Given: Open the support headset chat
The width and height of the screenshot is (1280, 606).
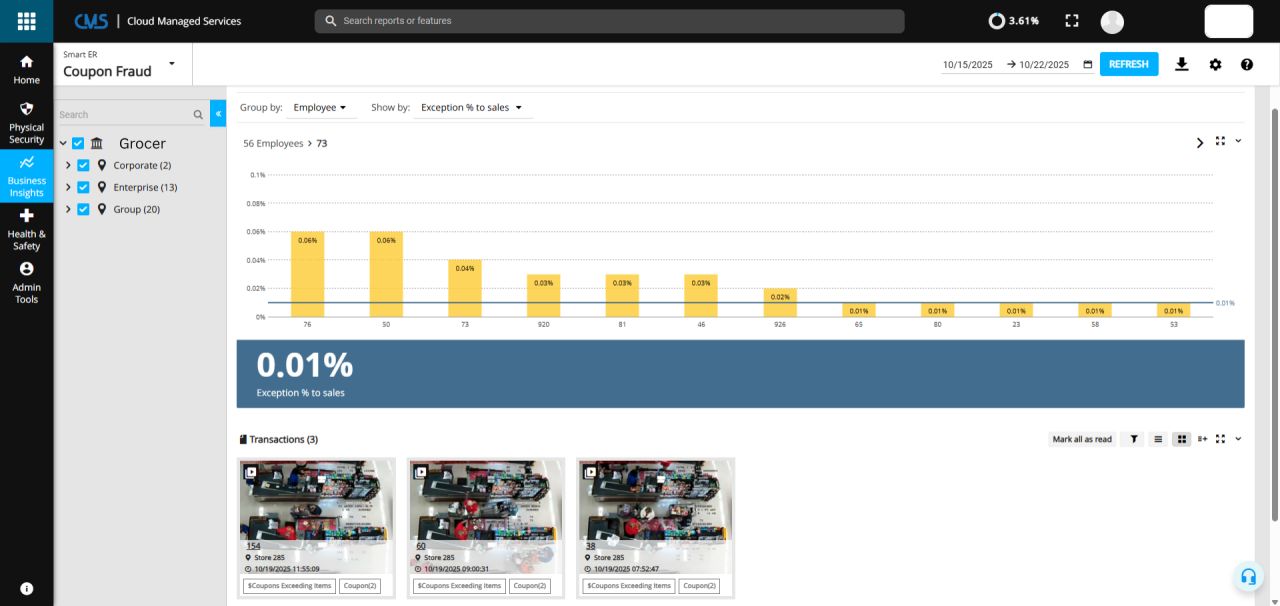Looking at the screenshot, I should coord(1248,576).
